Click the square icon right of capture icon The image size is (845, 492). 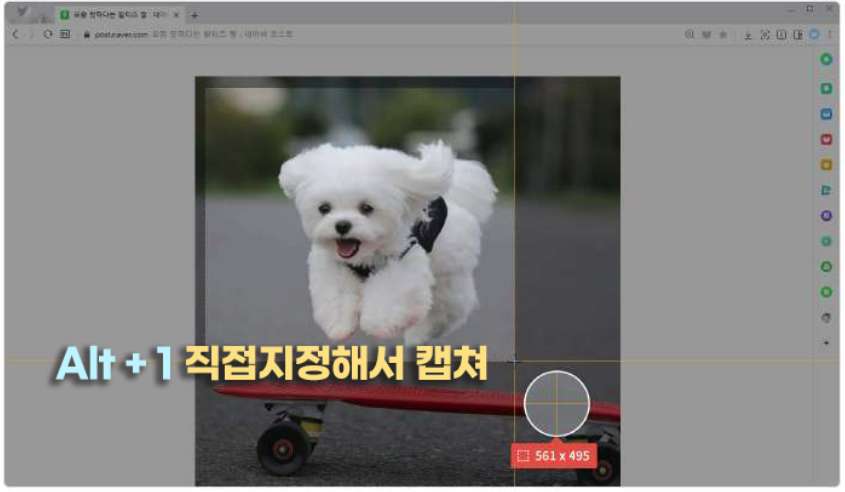pyautogui.click(x=781, y=36)
